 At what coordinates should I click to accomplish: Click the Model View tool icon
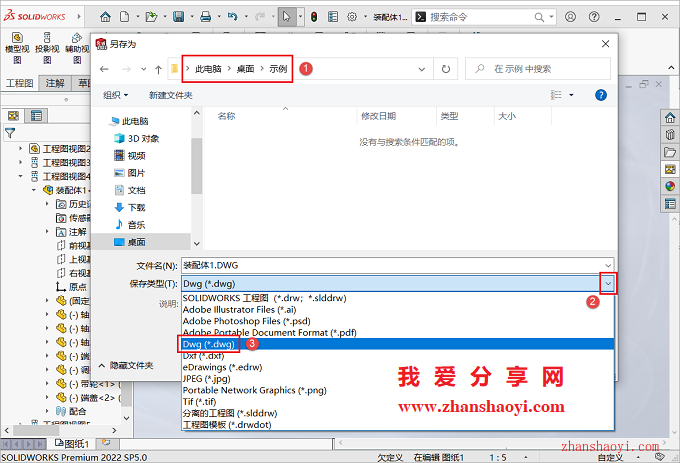pos(17,48)
